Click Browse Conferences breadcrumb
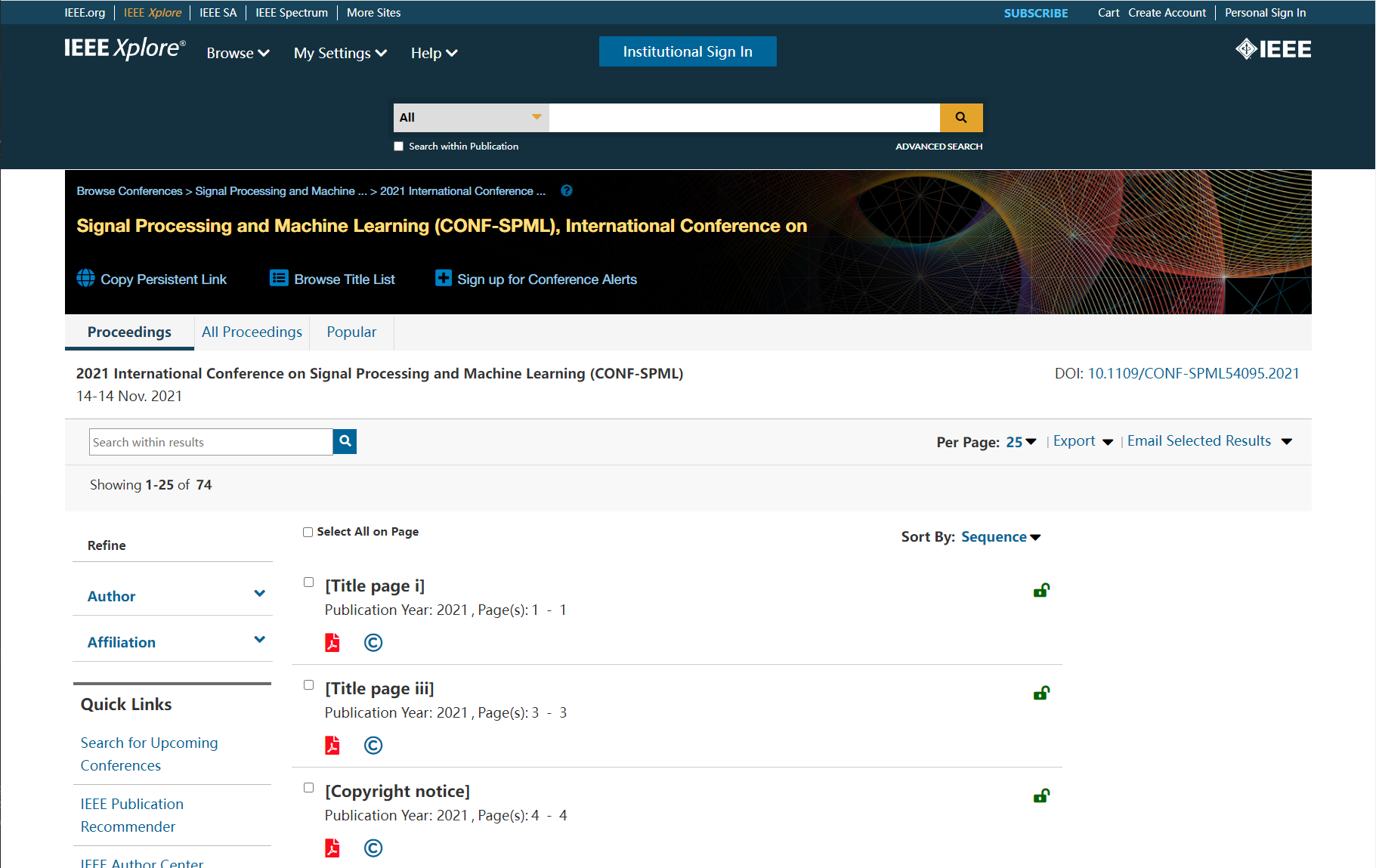The width and height of the screenshot is (1376, 868). [x=129, y=191]
